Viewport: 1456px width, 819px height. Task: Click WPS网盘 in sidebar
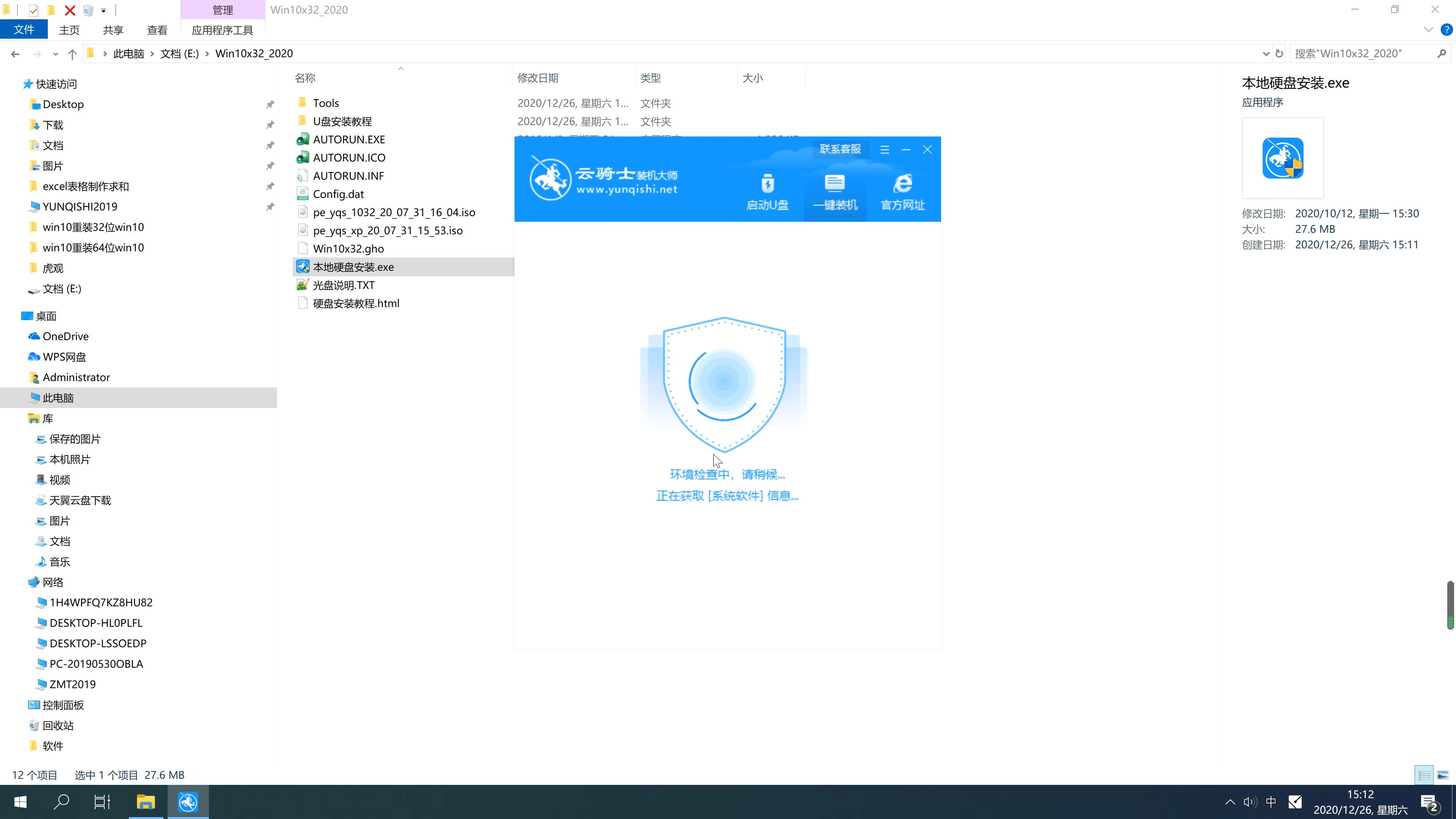click(x=64, y=357)
